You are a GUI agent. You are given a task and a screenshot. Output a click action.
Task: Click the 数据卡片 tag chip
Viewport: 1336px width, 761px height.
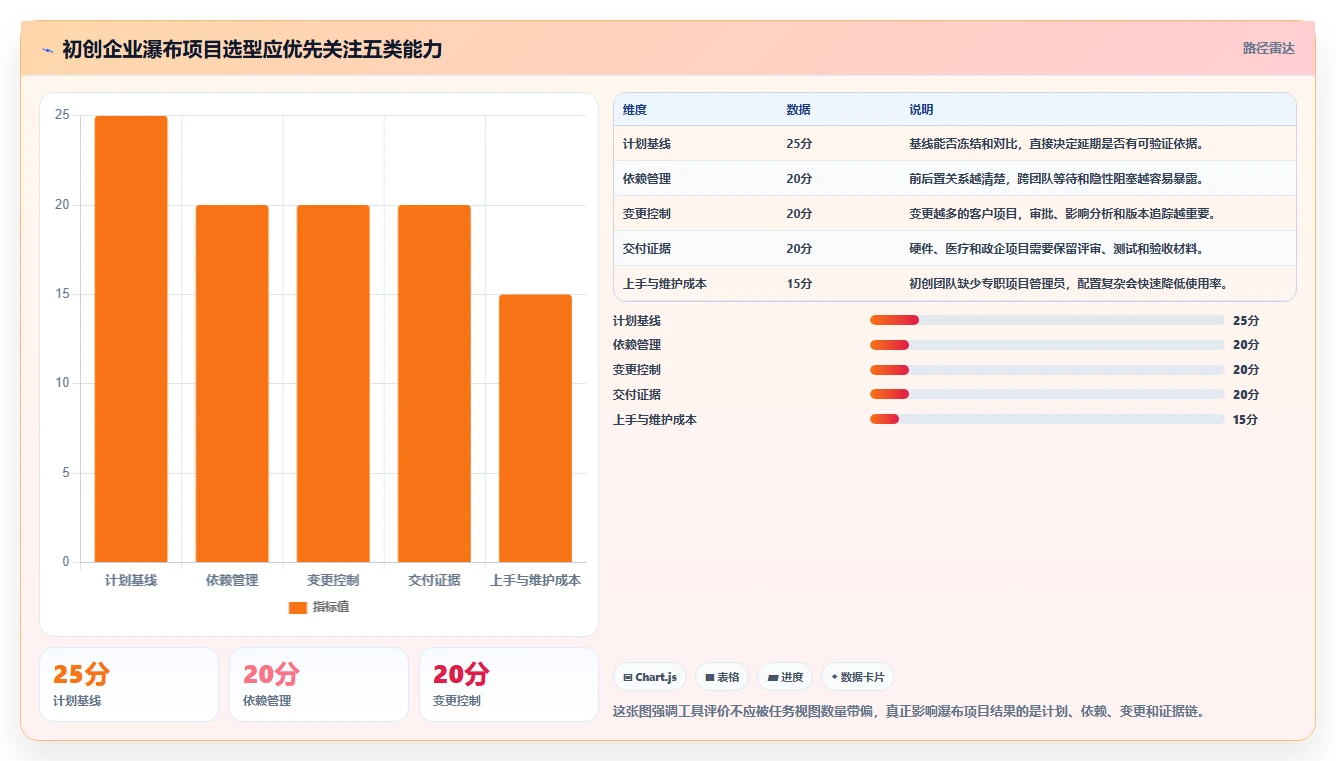click(858, 677)
